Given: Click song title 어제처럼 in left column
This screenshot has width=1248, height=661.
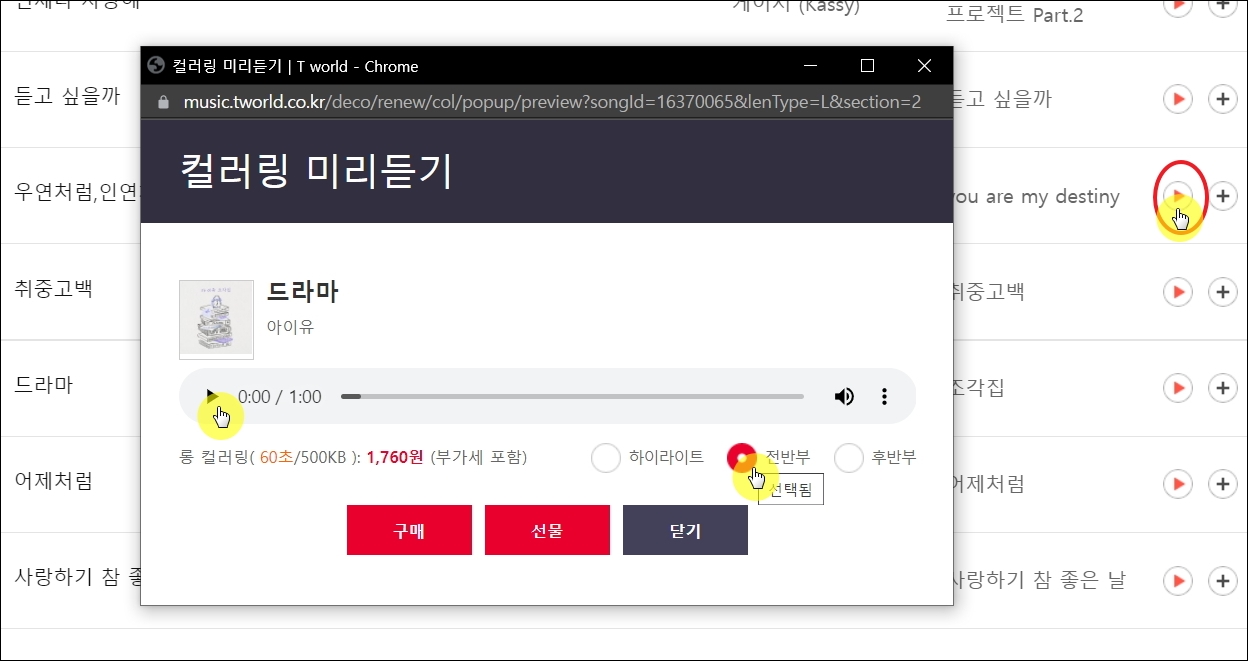Looking at the screenshot, I should pos(53,482).
